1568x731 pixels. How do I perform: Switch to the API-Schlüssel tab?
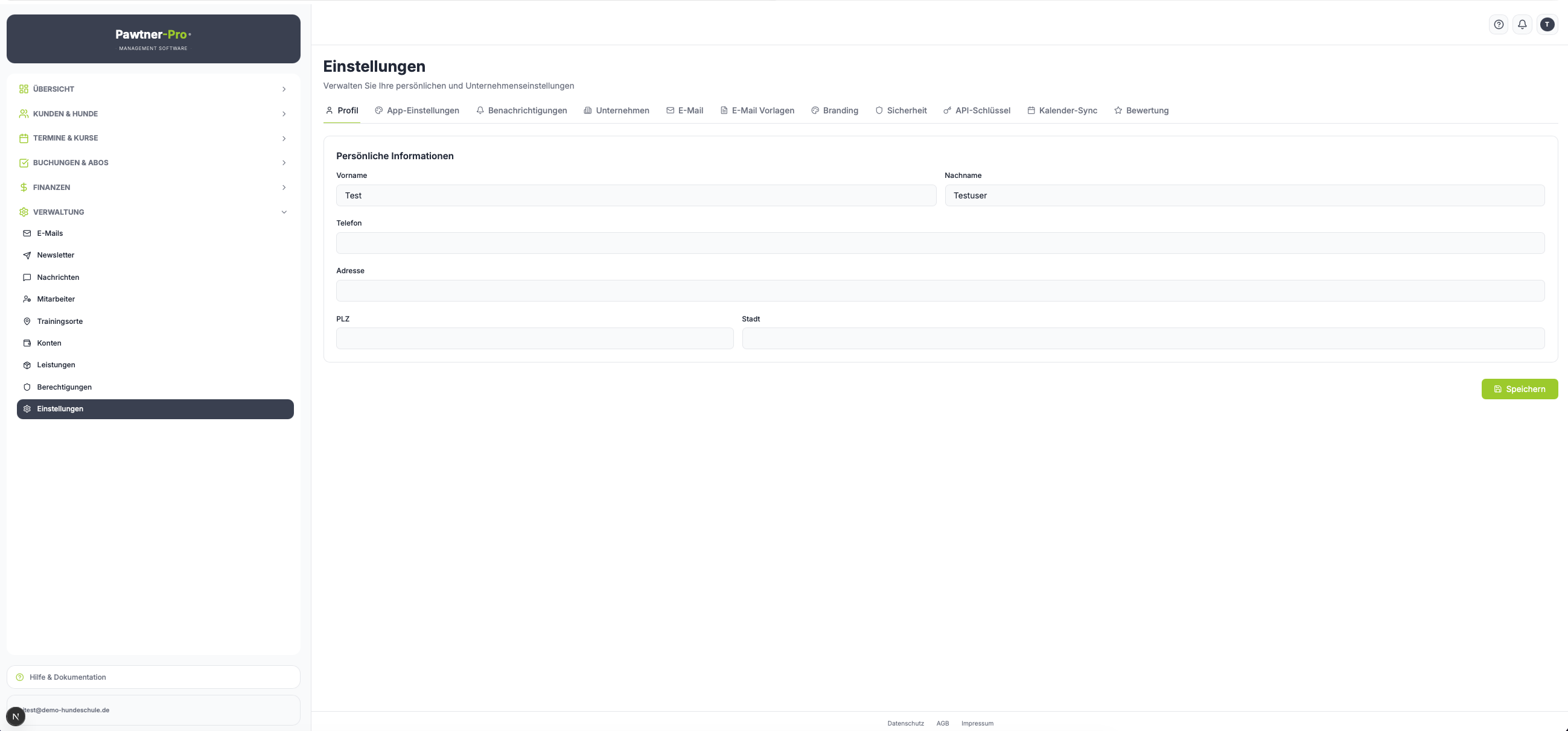click(977, 110)
